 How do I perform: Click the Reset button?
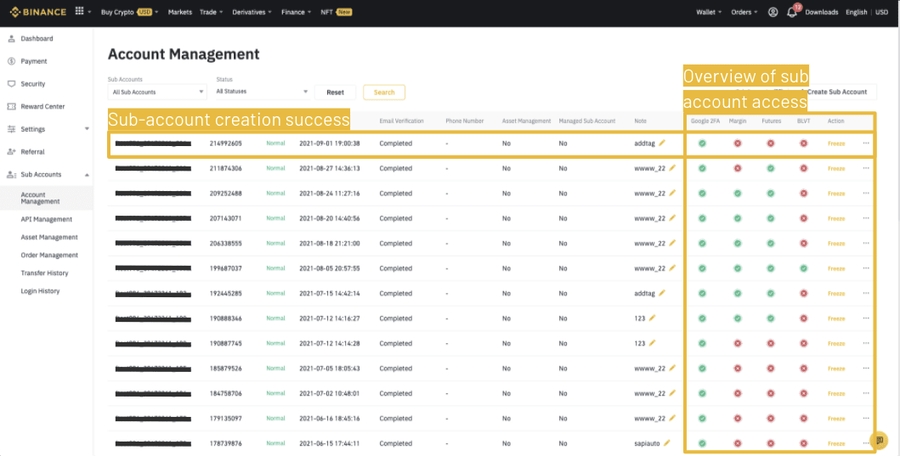(x=335, y=92)
